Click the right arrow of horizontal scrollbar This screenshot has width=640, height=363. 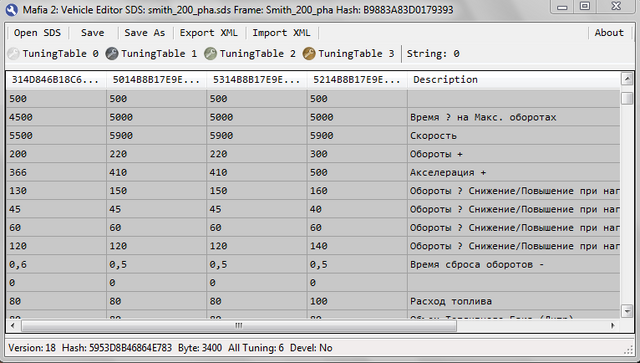613,325
